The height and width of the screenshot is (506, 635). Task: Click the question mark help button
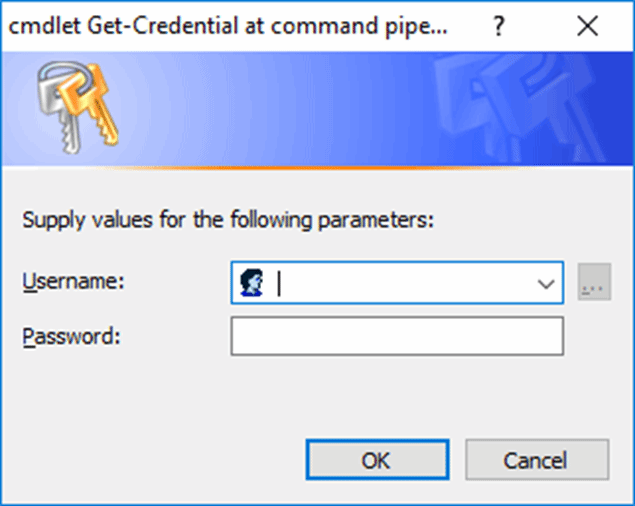498,26
